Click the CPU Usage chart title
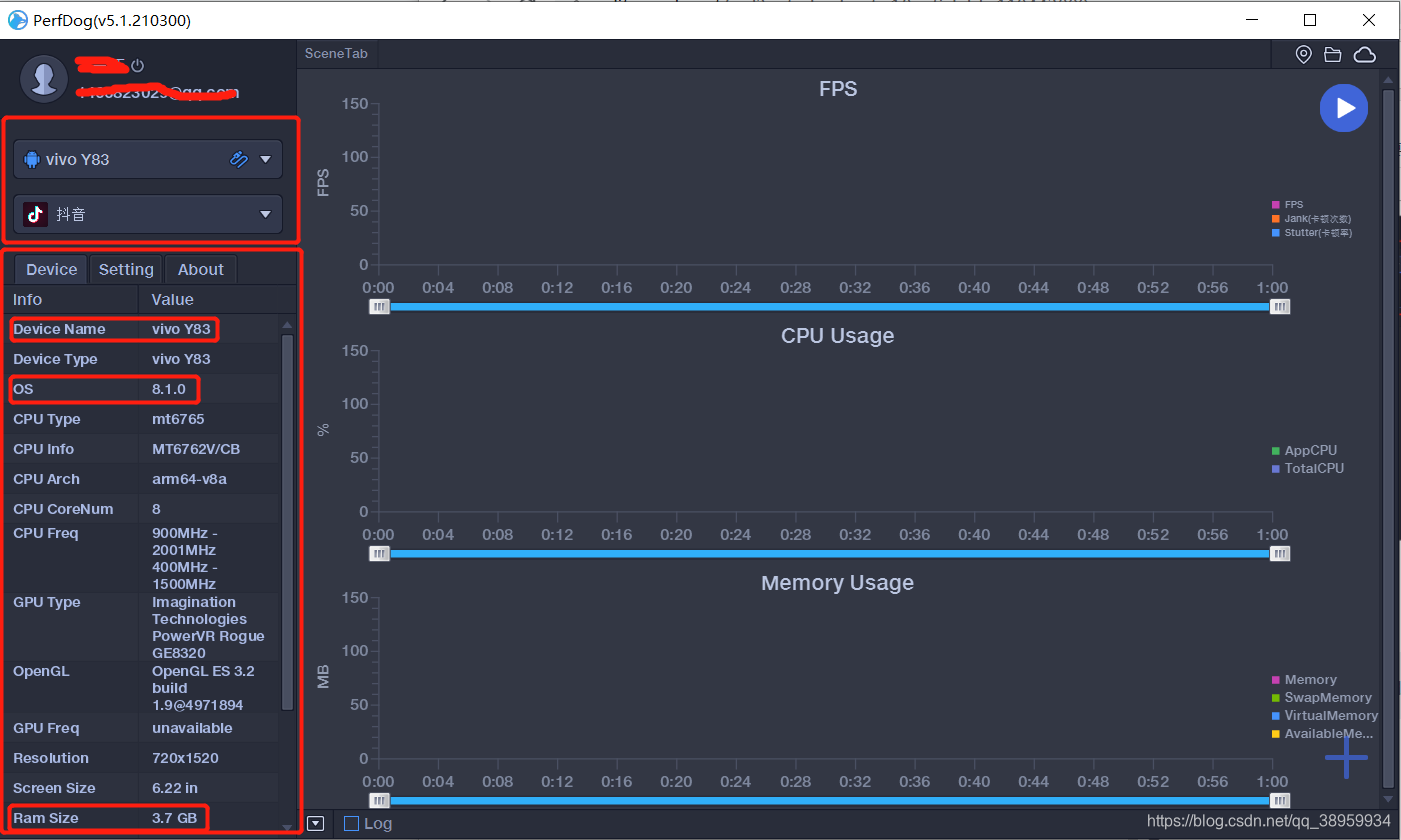Viewport: 1401px width, 840px height. coord(838,335)
